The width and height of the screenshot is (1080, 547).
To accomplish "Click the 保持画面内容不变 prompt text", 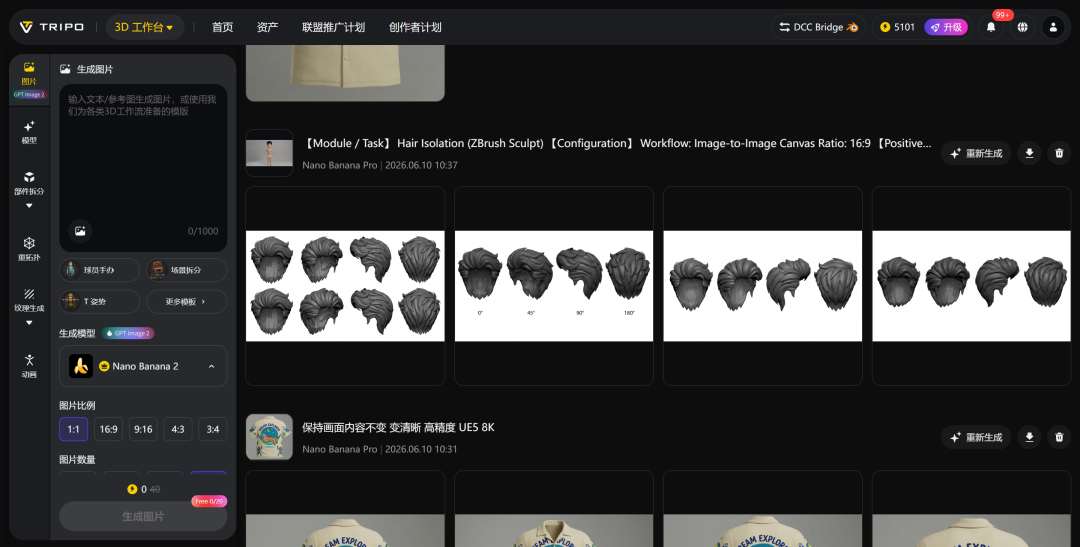I will (398, 427).
